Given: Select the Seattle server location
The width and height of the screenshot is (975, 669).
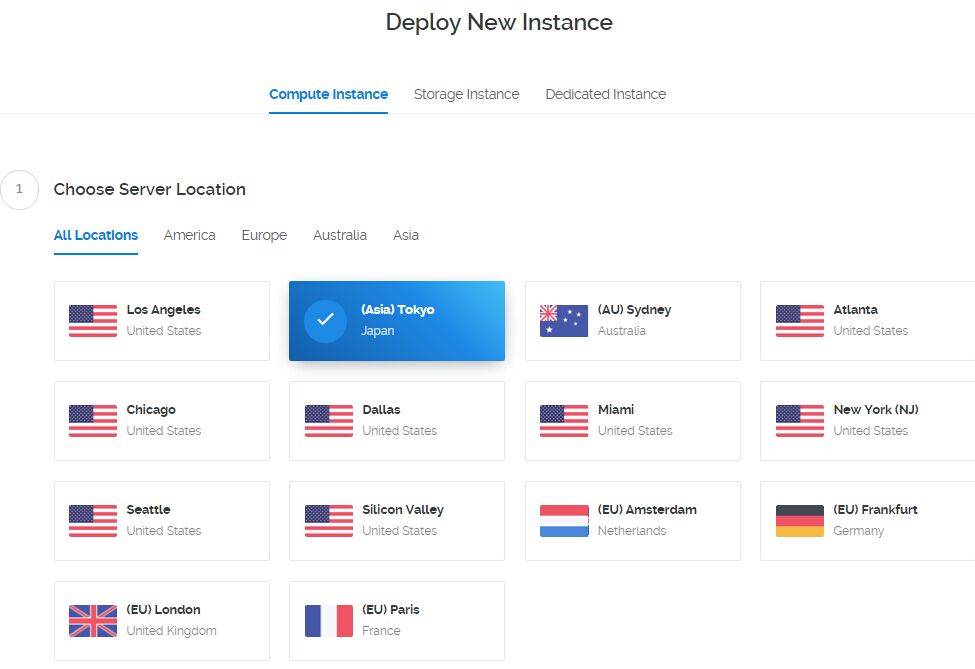Looking at the screenshot, I should tap(162, 520).
